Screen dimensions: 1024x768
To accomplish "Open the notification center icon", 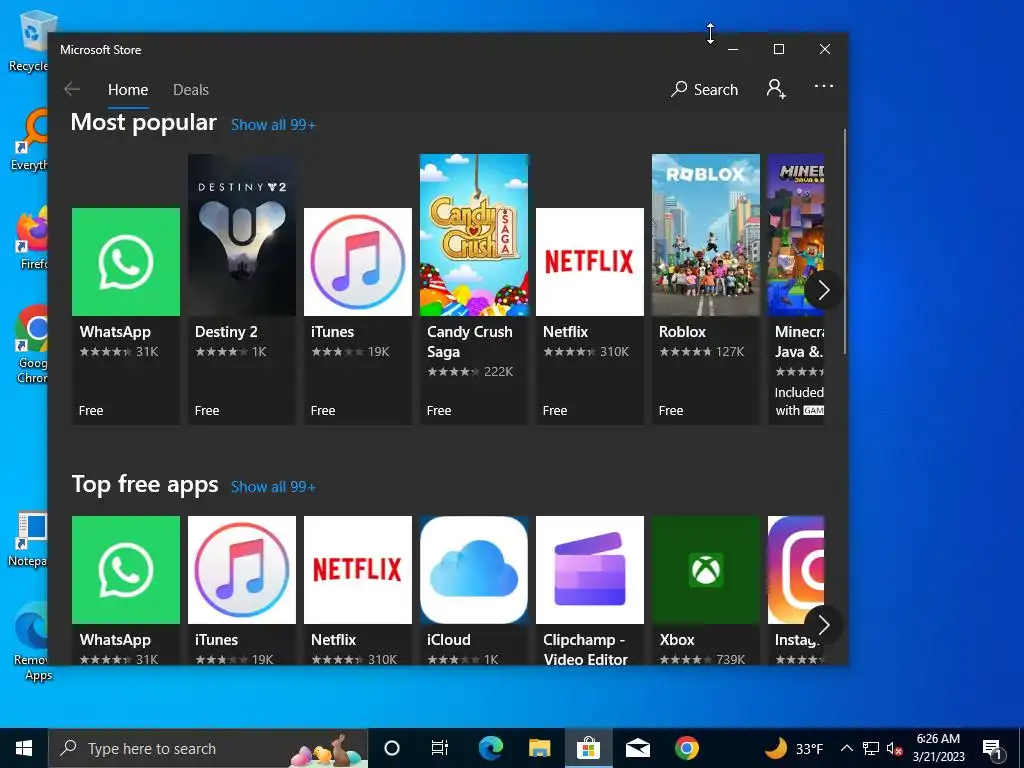I will (x=992, y=749).
